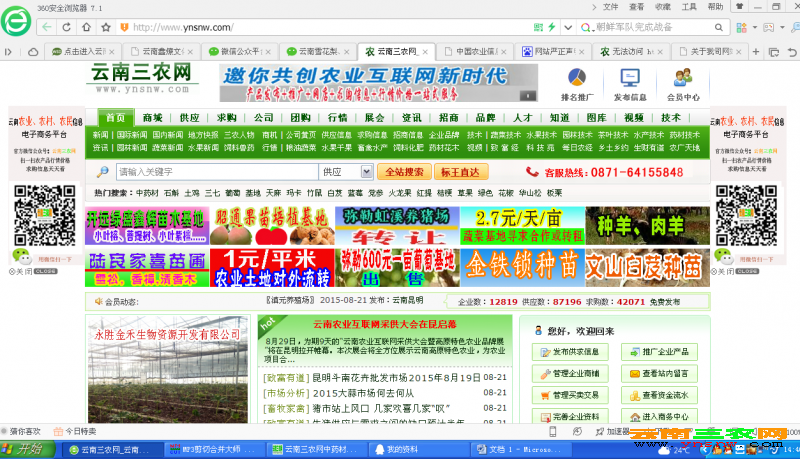Open the 国际新闻 sub-navigation link

pyautogui.click(x=132, y=135)
